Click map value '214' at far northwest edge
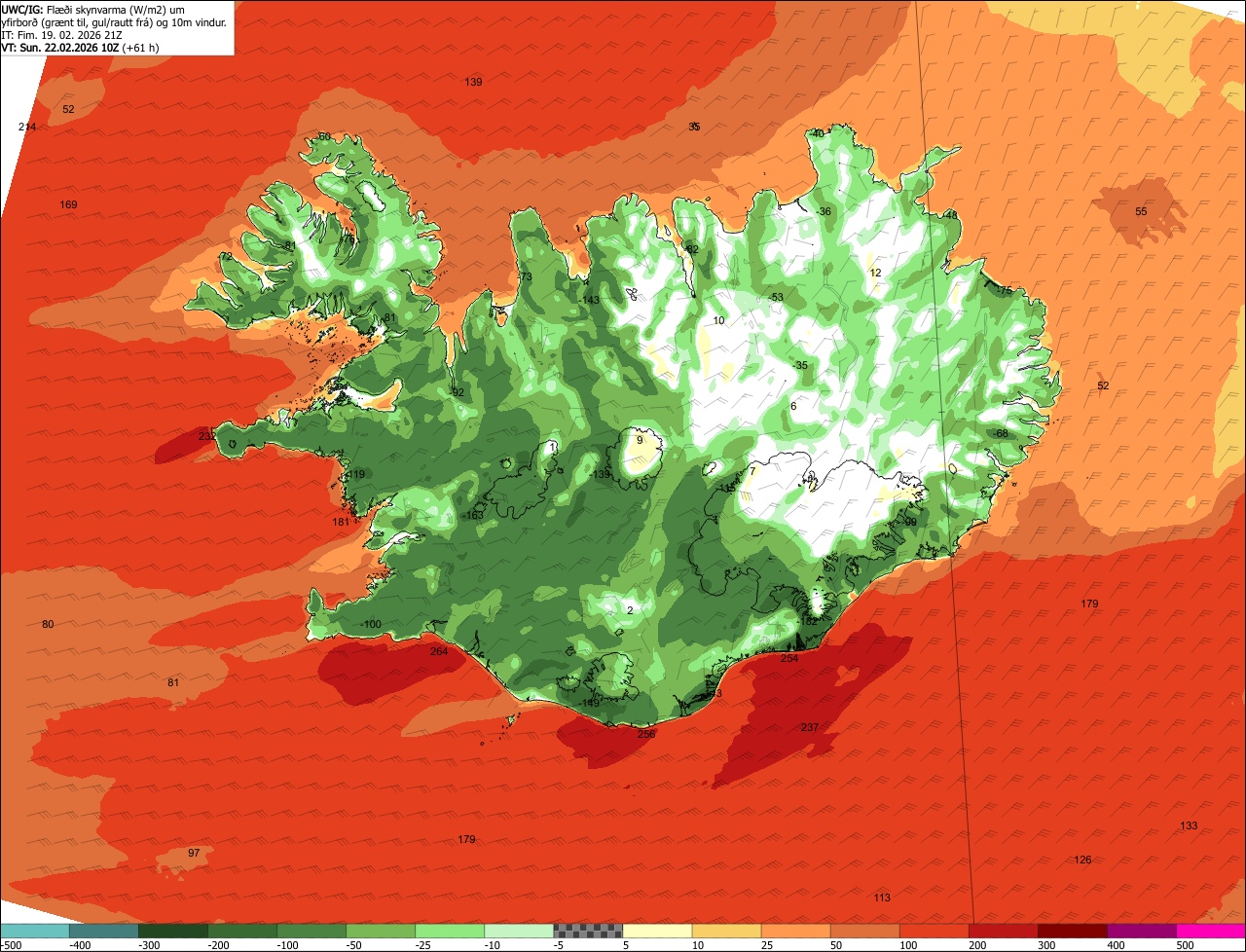1246x952 pixels. 27,128
